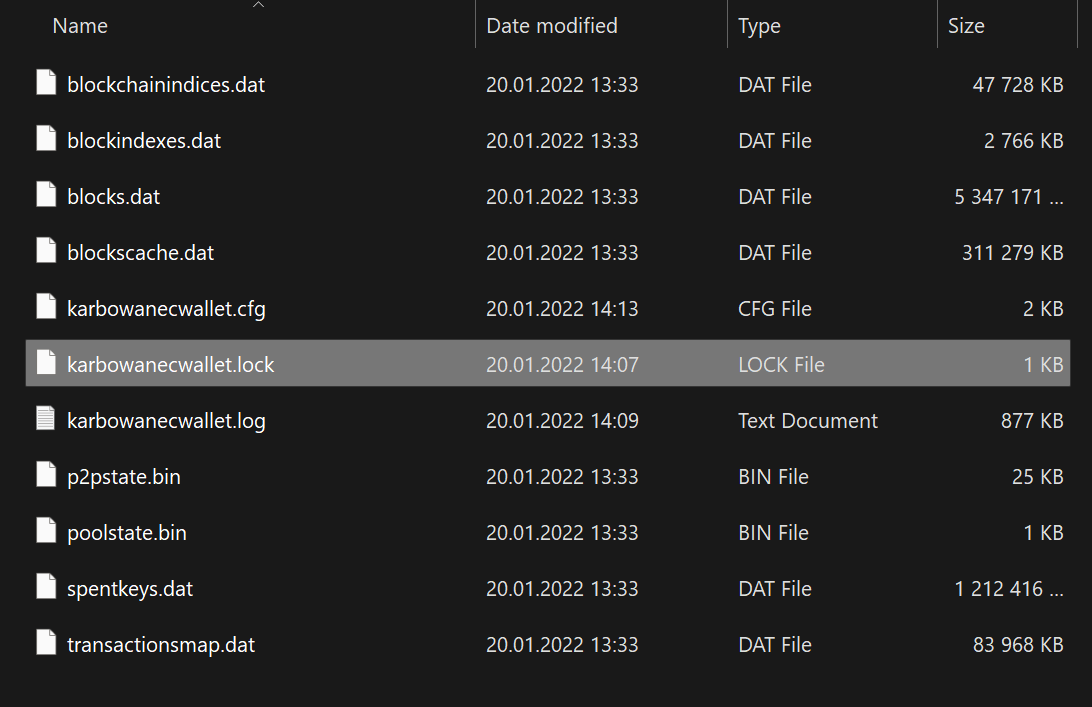Click the blocks.dat file icon
This screenshot has width=1092, height=707.
(x=46, y=194)
